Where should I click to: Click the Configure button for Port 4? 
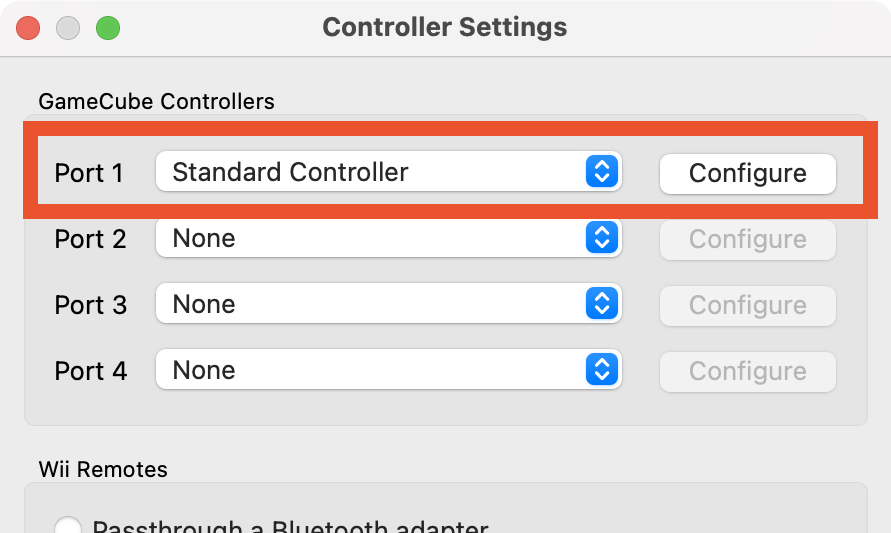click(748, 371)
